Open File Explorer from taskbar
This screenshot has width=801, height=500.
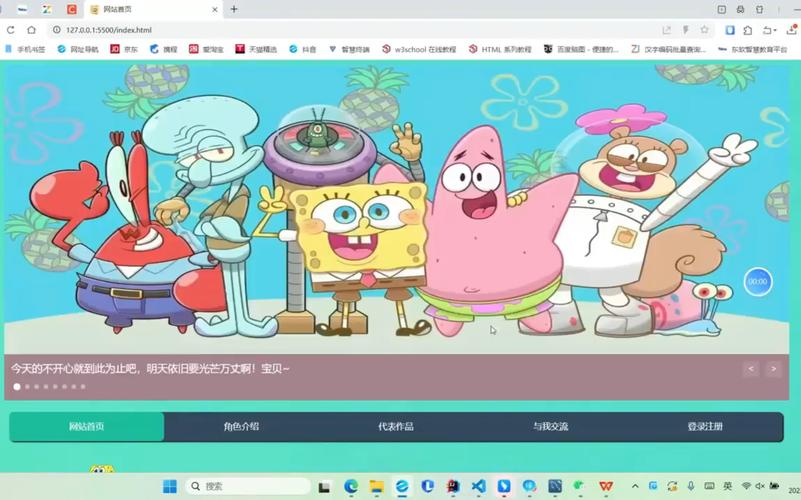click(x=376, y=486)
